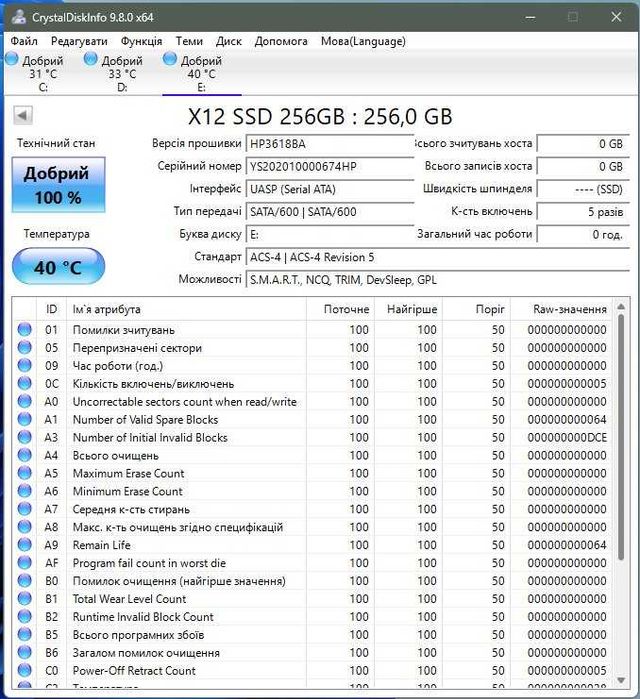
Task: Click the power on hours value 0 год.
Action: pyautogui.click(x=583, y=234)
